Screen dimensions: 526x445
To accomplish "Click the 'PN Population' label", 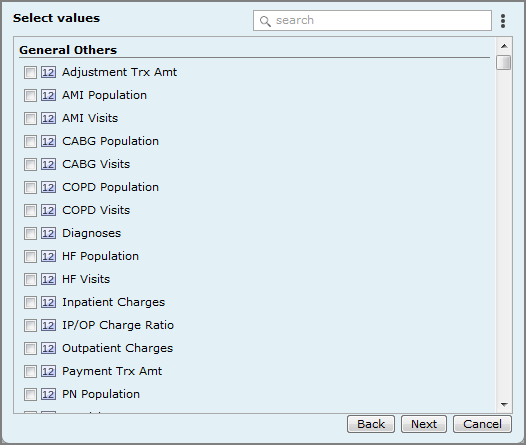I will click(x=101, y=394).
